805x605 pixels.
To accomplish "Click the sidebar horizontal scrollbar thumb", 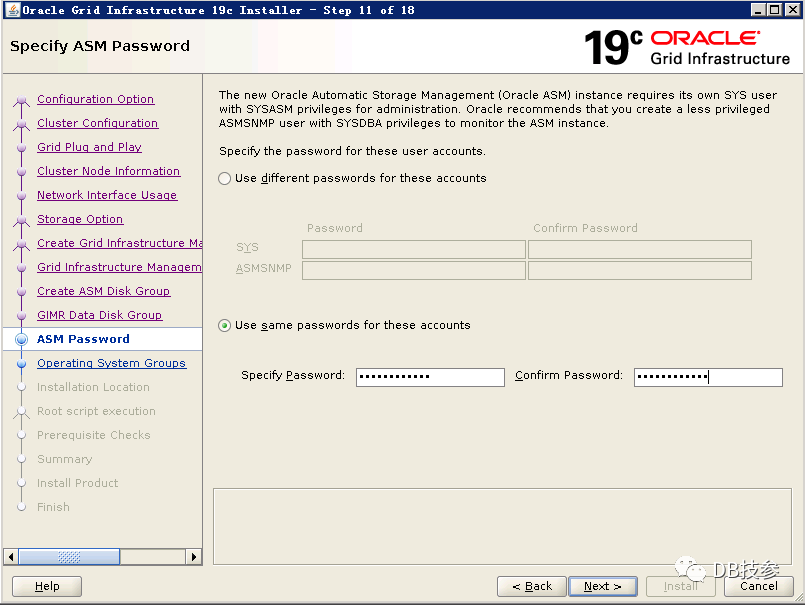I will pyautogui.click(x=69, y=557).
